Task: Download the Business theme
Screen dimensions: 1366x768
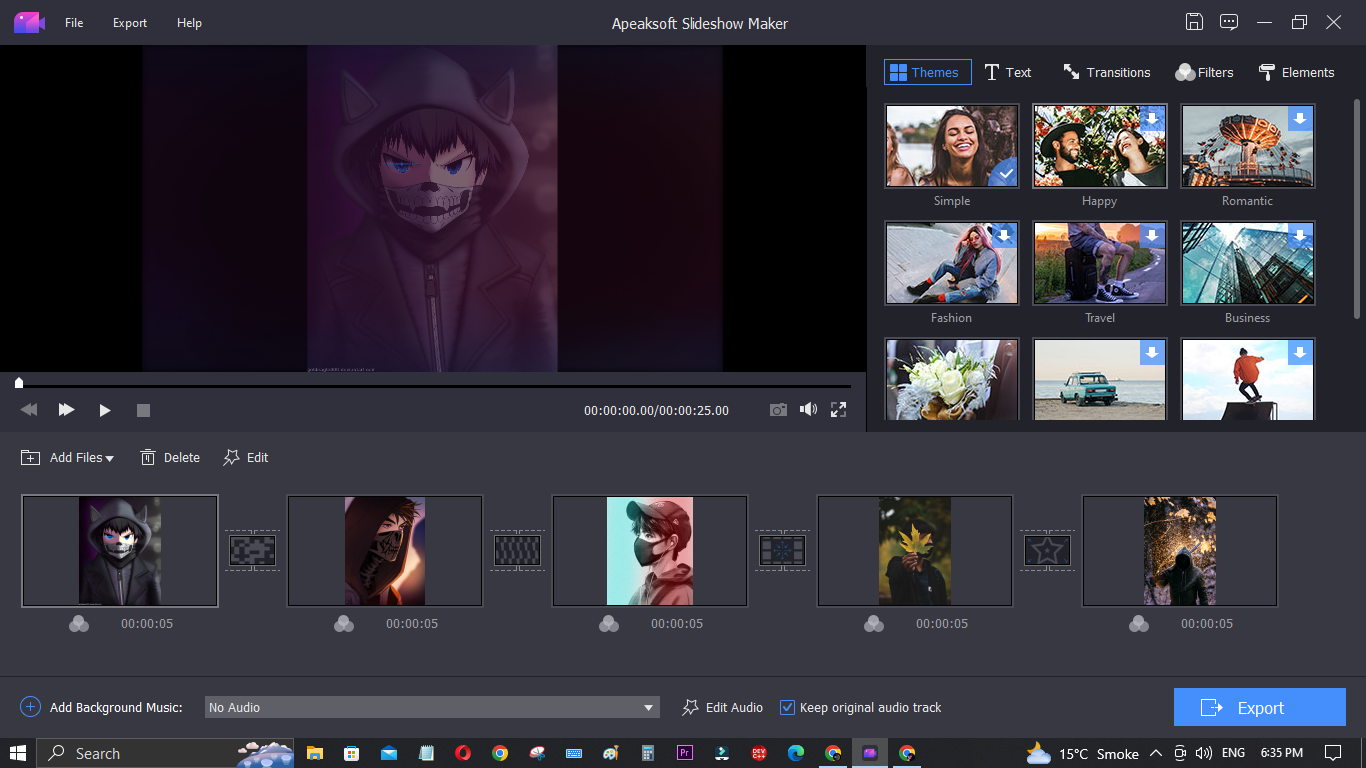Action: pyautogui.click(x=1300, y=236)
